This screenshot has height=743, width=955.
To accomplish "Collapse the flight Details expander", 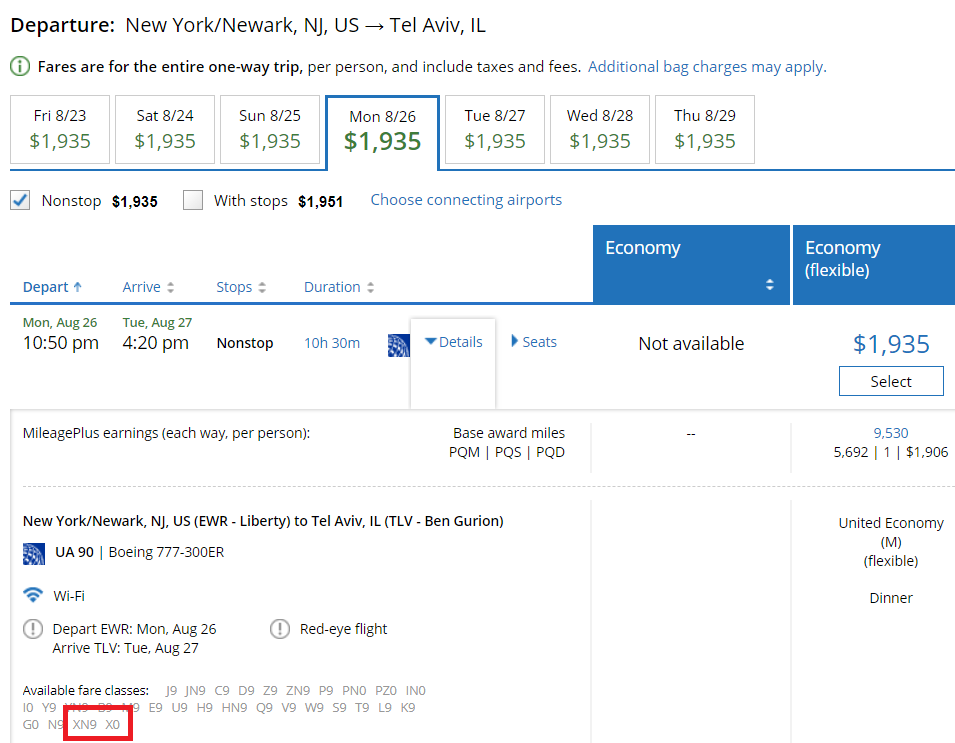I will point(453,342).
